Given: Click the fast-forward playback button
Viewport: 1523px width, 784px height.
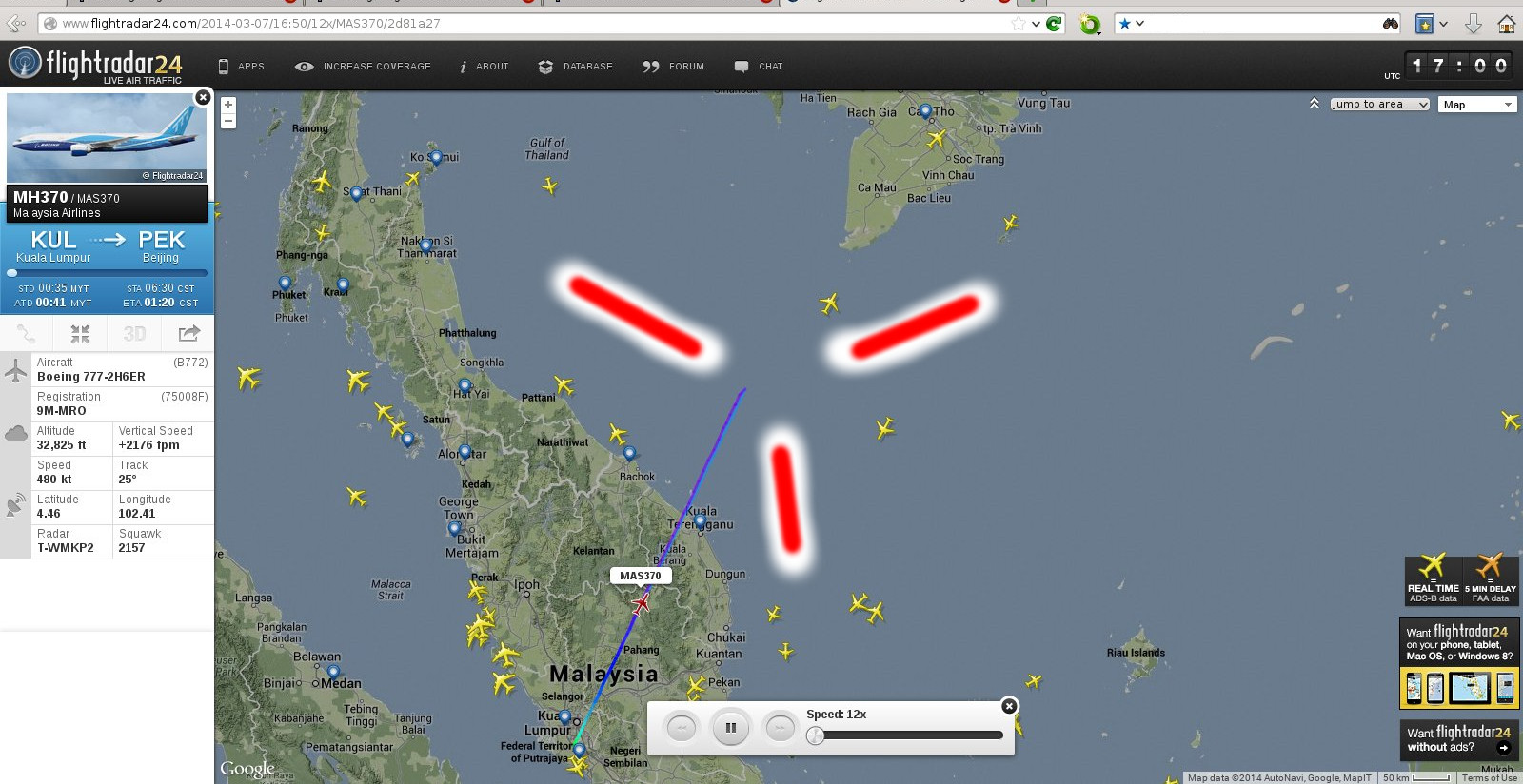Looking at the screenshot, I should point(780,729).
